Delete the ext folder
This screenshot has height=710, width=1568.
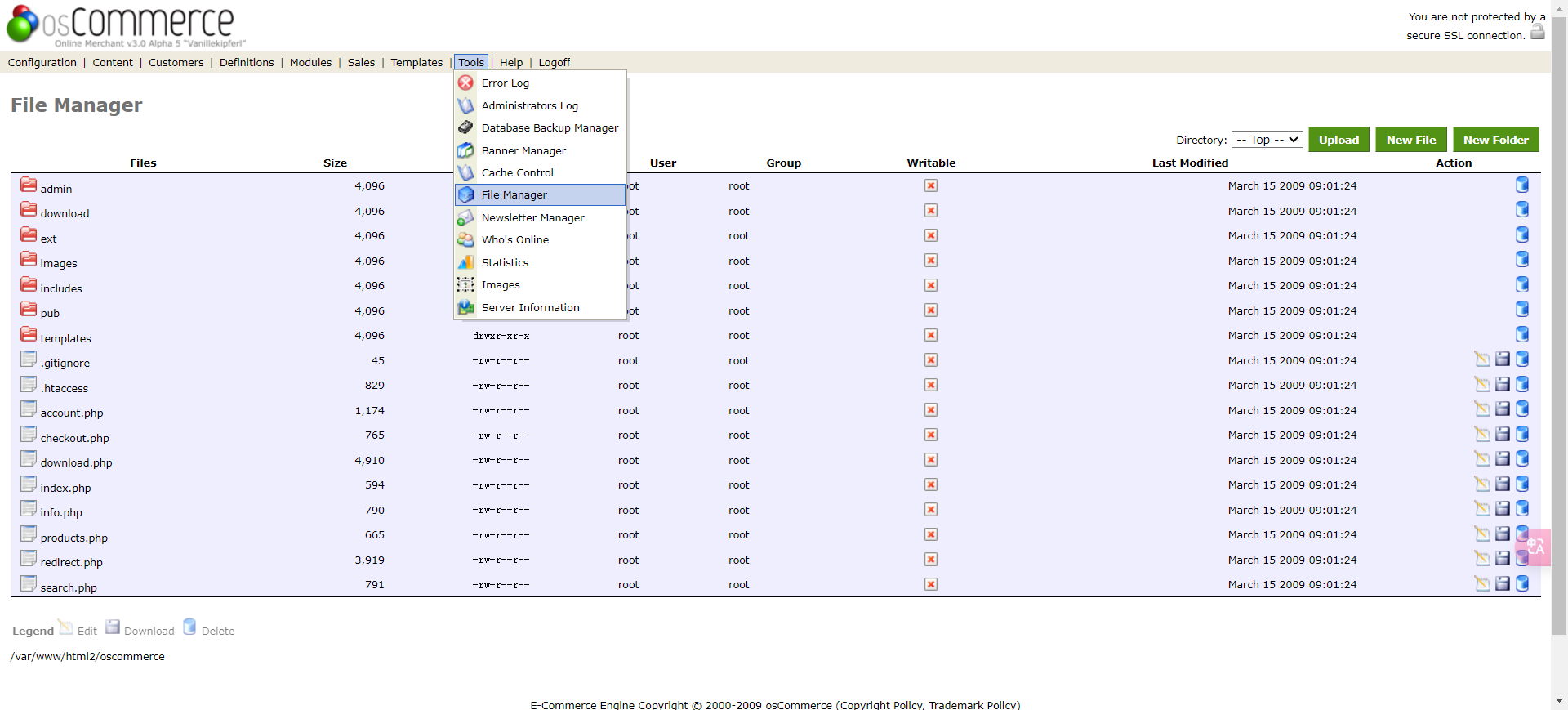tap(1522, 234)
